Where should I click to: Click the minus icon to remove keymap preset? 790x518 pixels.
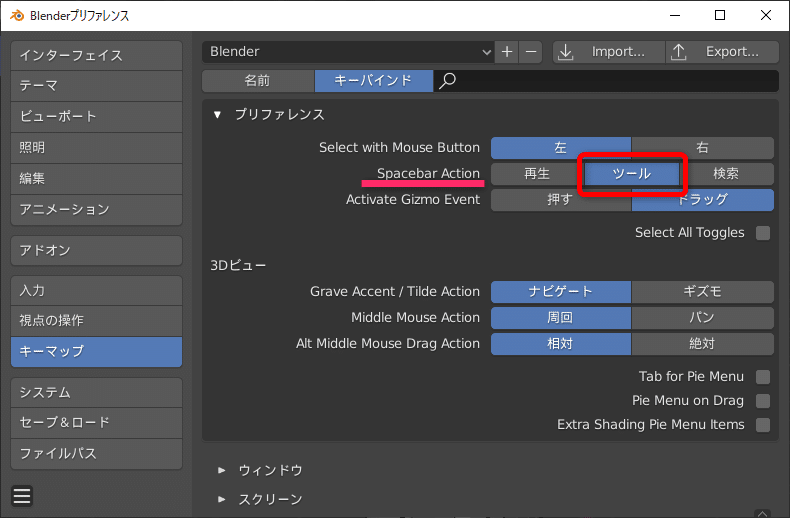click(x=531, y=52)
